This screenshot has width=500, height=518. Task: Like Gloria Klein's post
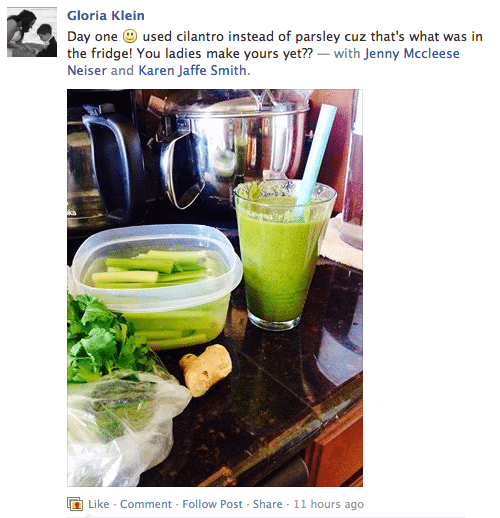[x=99, y=504]
